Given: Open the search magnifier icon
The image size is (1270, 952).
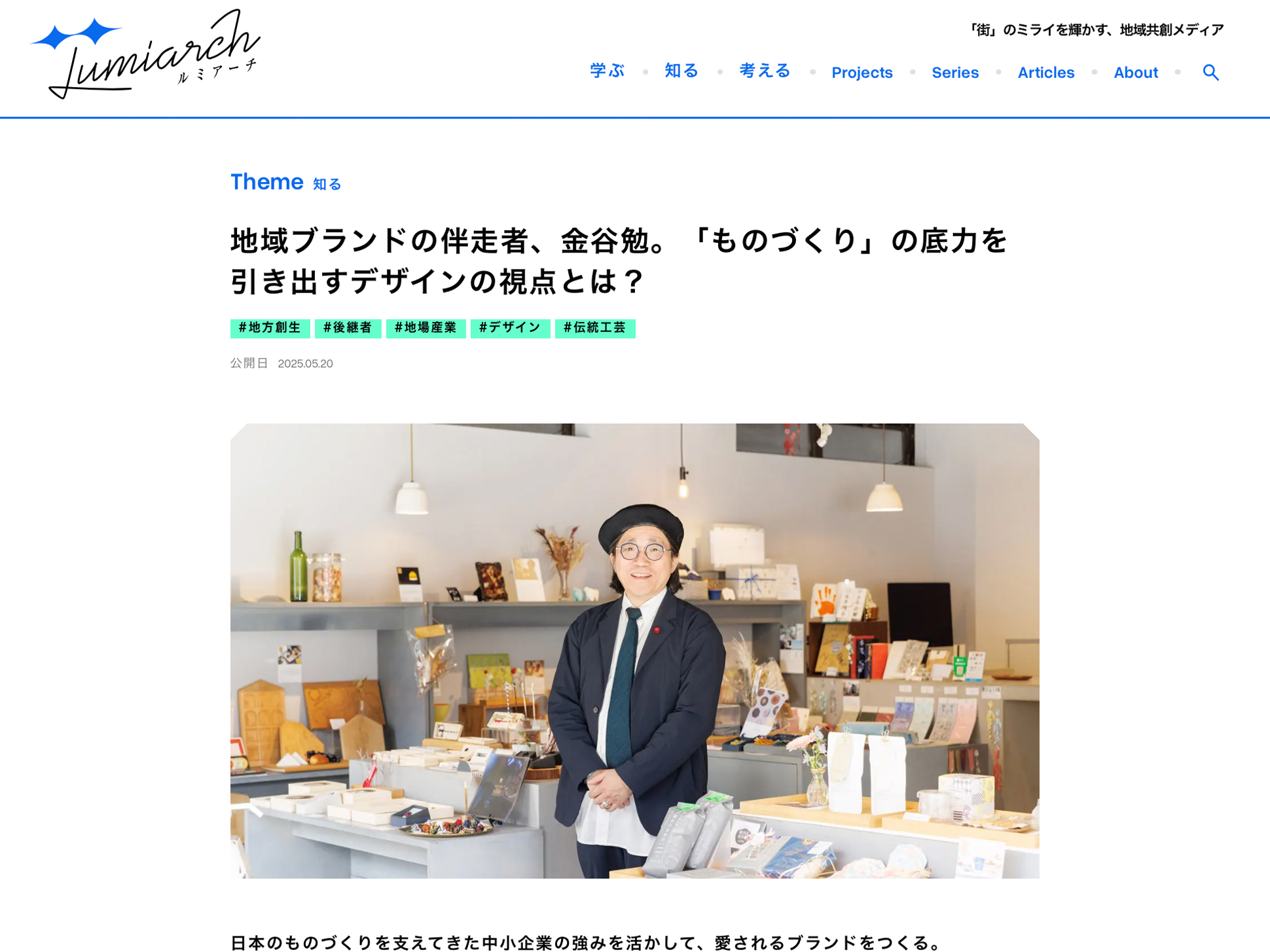Looking at the screenshot, I should (x=1210, y=72).
